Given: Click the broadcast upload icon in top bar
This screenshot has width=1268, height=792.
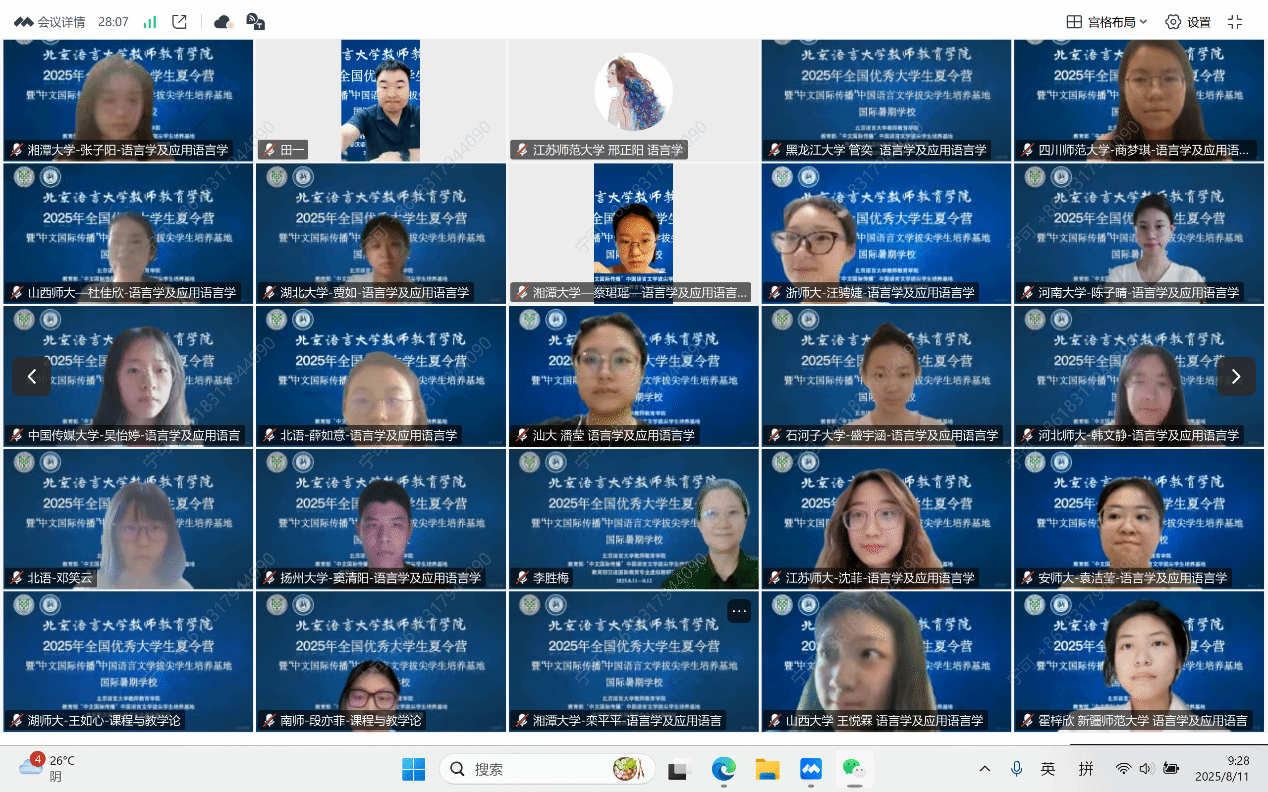Looking at the screenshot, I should pos(255,22).
